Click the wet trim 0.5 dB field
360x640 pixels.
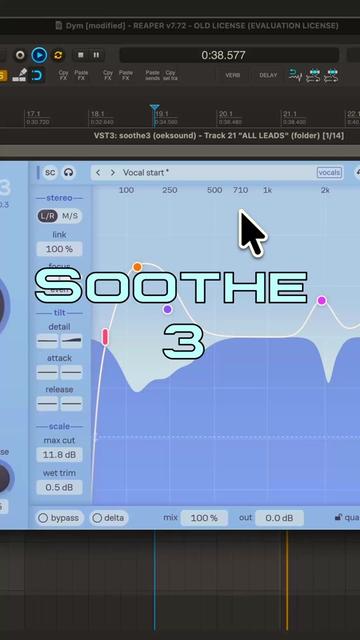59,487
